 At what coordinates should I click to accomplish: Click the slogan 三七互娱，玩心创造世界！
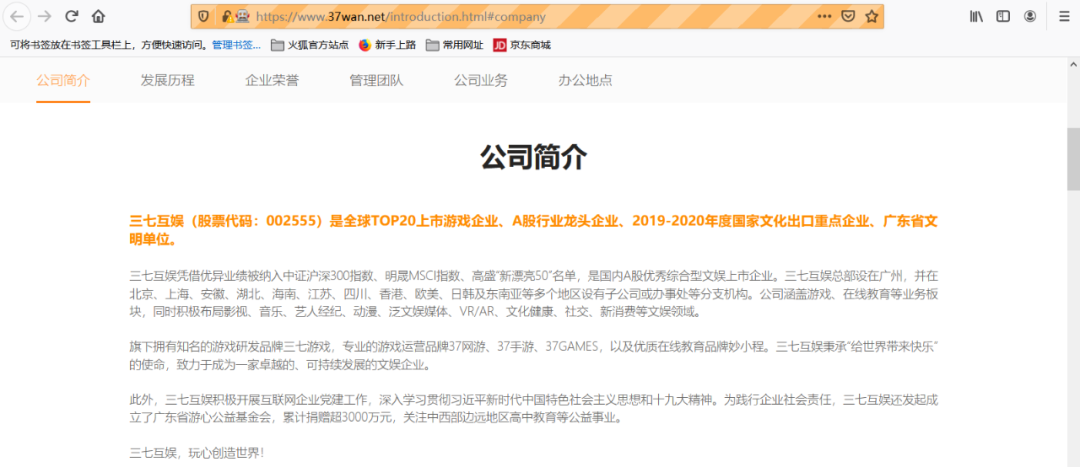(196, 453)
